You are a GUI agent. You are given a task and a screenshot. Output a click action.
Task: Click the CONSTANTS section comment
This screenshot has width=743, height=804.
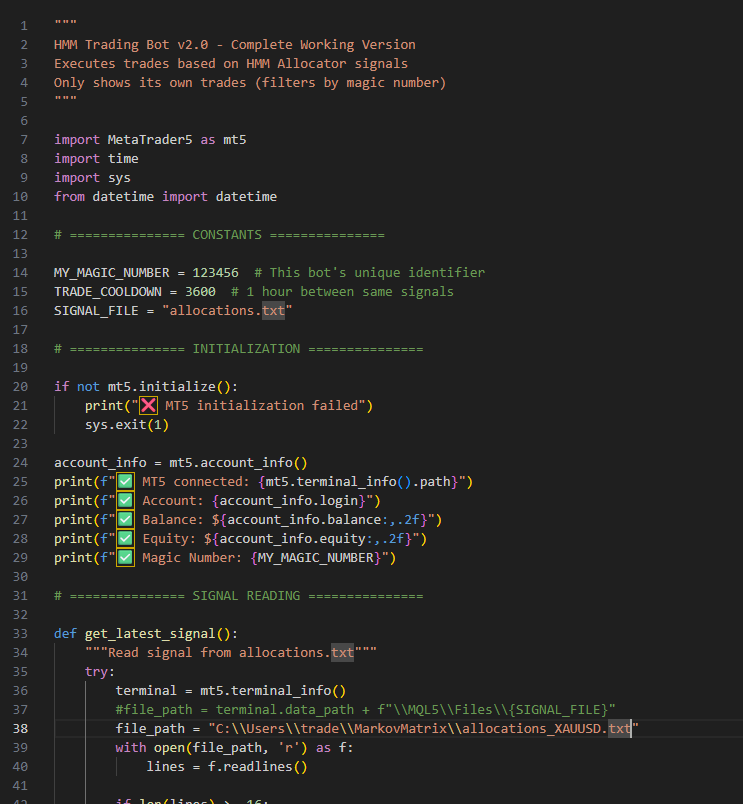coord(219,235)
